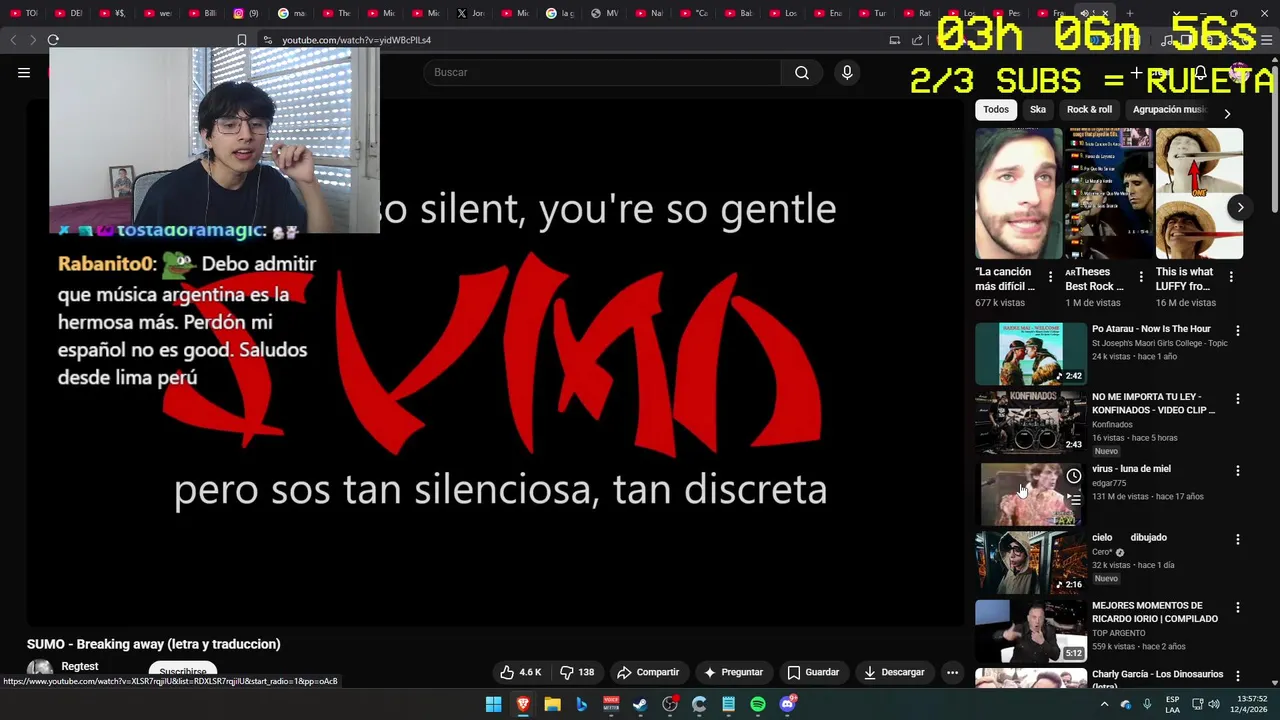This screenshot has width=1280, height=720.
Task: Open options for Ricardo Iorio compilation
Action: 1237,607
